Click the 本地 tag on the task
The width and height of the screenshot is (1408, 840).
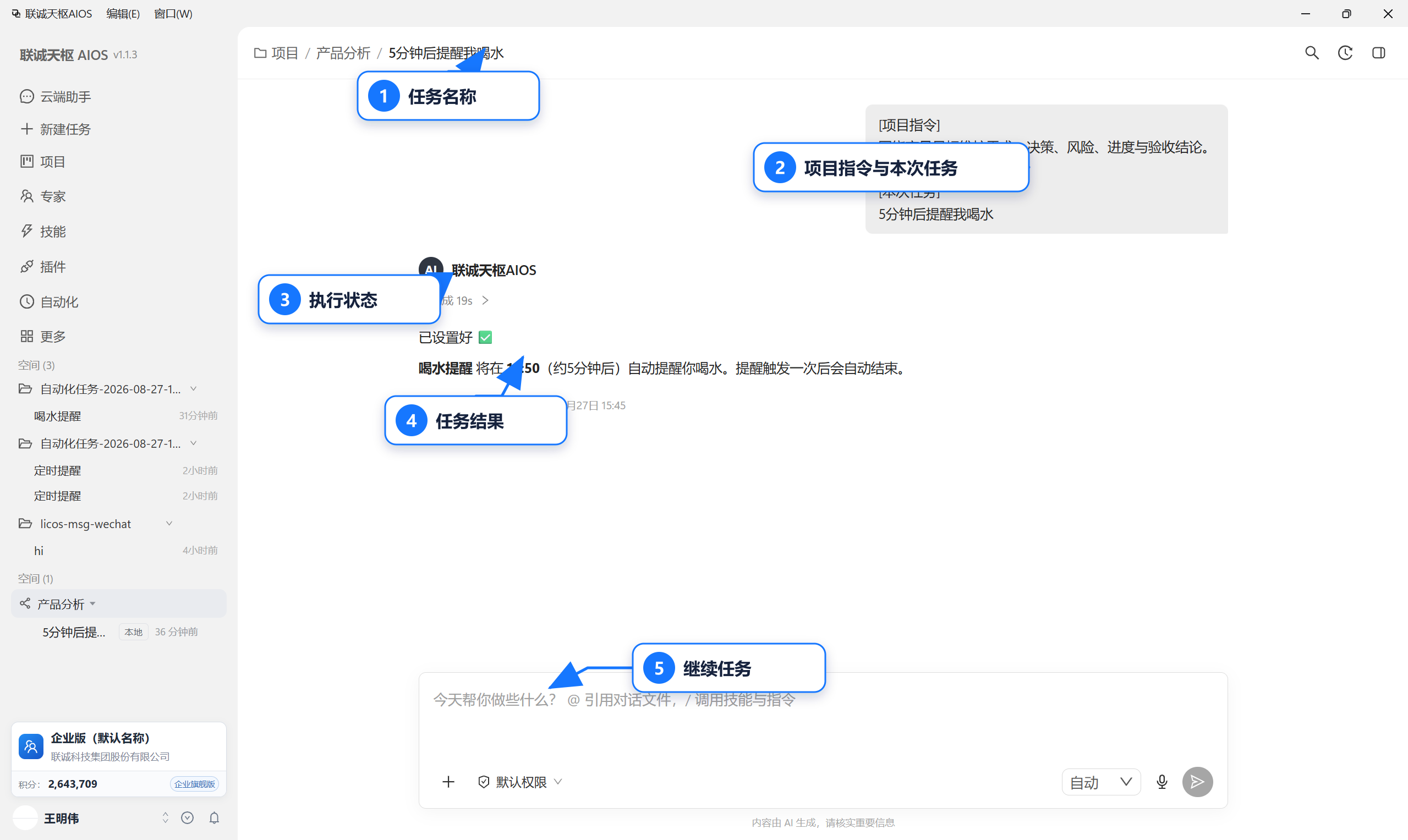point(134,632)
